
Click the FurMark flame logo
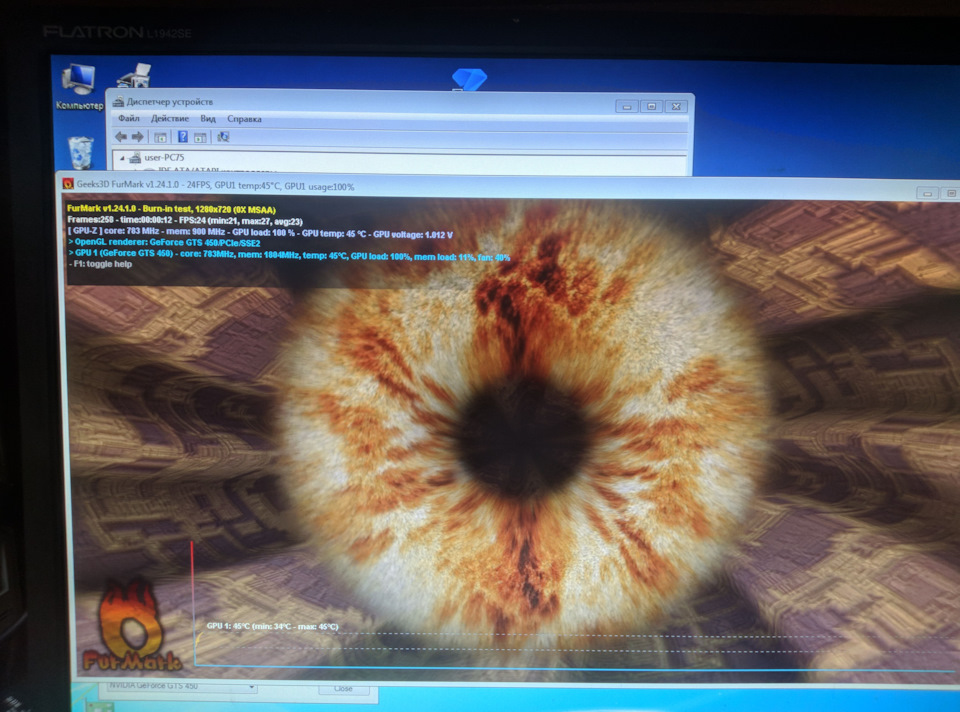pos(131,626)
